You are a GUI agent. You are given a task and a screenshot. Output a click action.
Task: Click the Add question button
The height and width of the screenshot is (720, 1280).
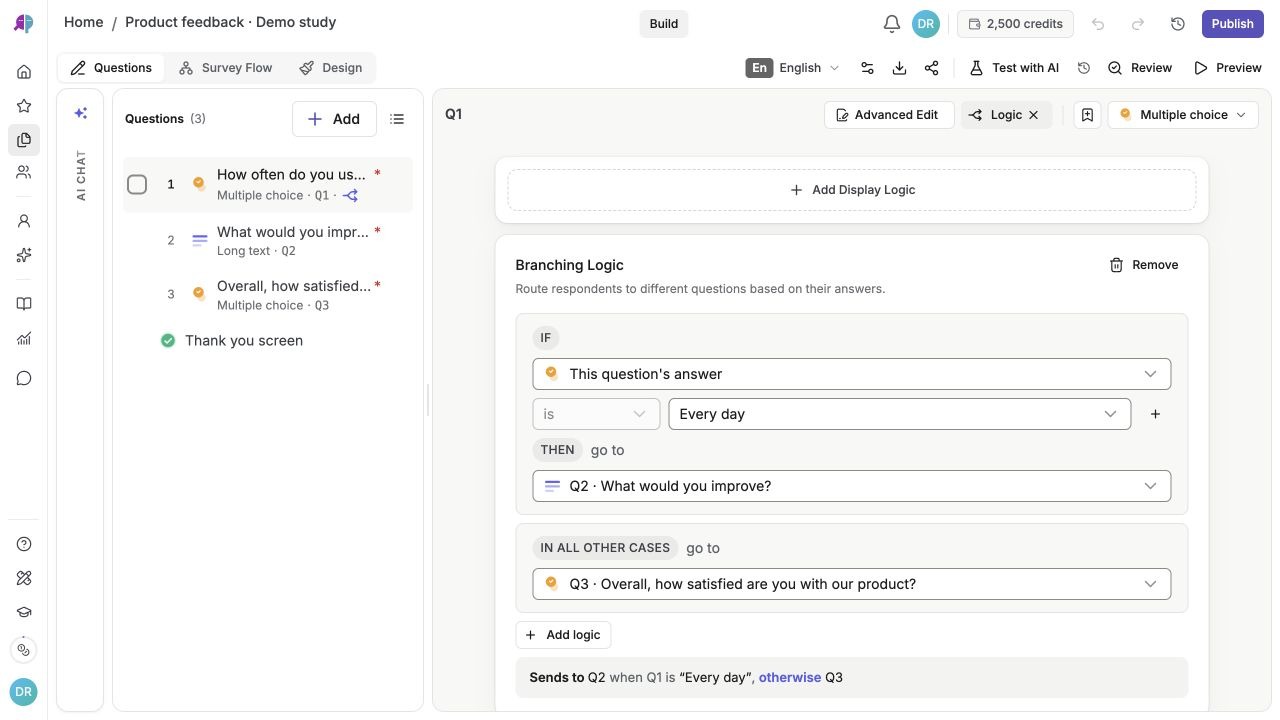pos(334,119)
